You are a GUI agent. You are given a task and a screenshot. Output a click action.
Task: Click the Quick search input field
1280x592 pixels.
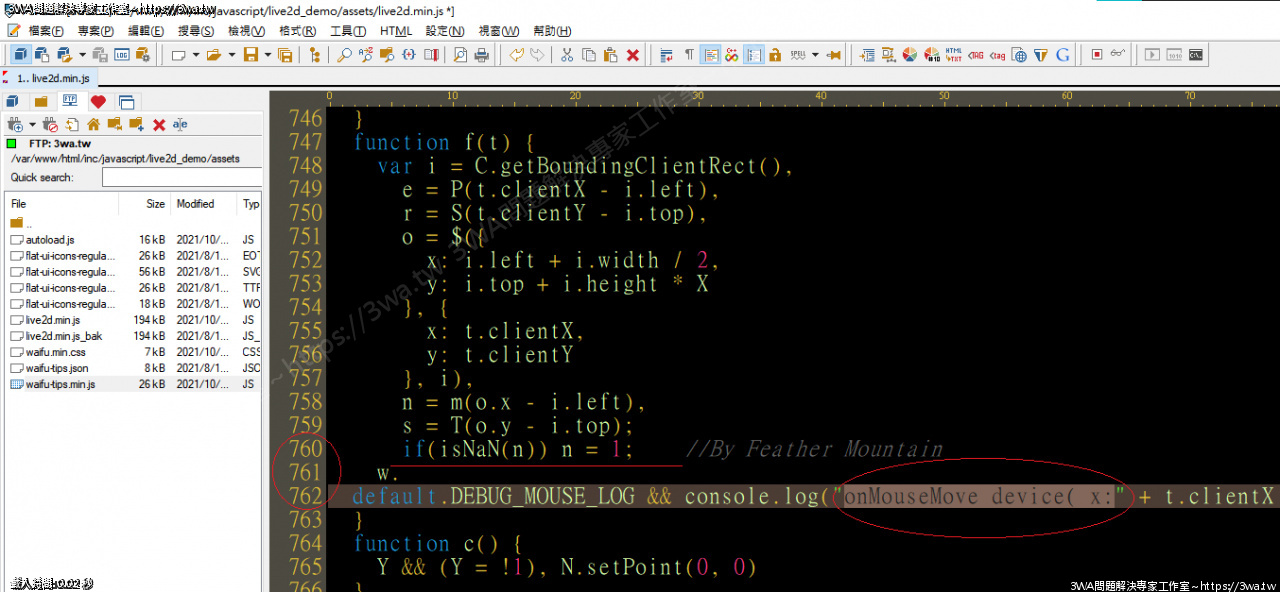pyautogui.click(x=181, y=178)
